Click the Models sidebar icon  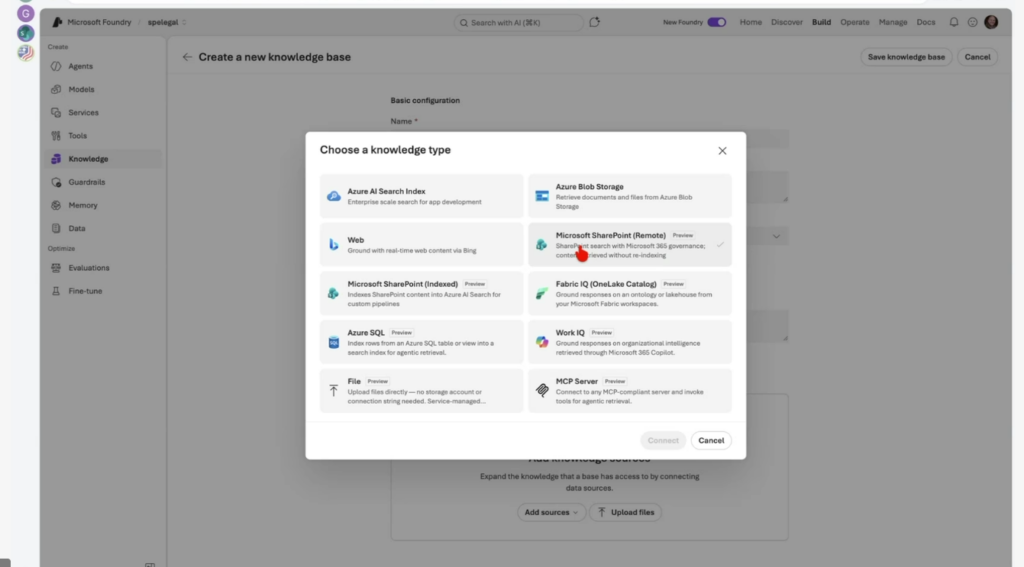click(x=56, y=89)
